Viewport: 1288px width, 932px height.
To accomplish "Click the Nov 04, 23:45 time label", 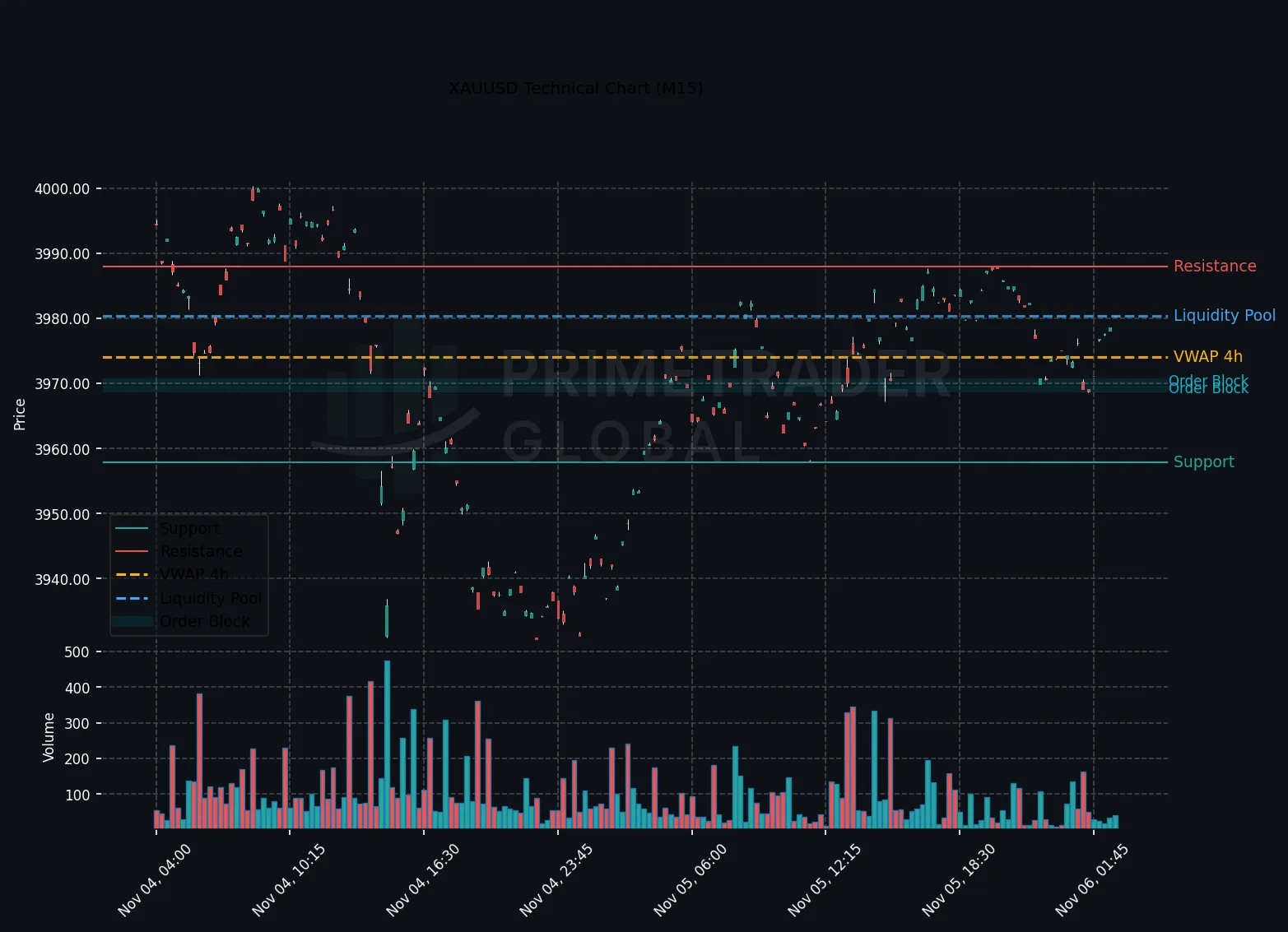I will pyautogui.click(x=556, y=880).
